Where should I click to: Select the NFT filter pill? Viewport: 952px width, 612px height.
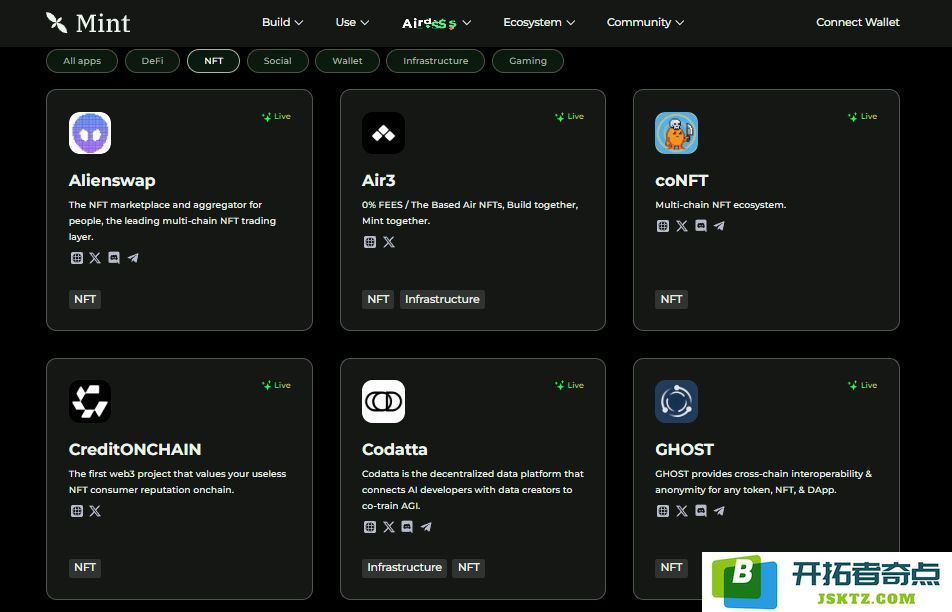pyautogui.click(x=214, y=61)
